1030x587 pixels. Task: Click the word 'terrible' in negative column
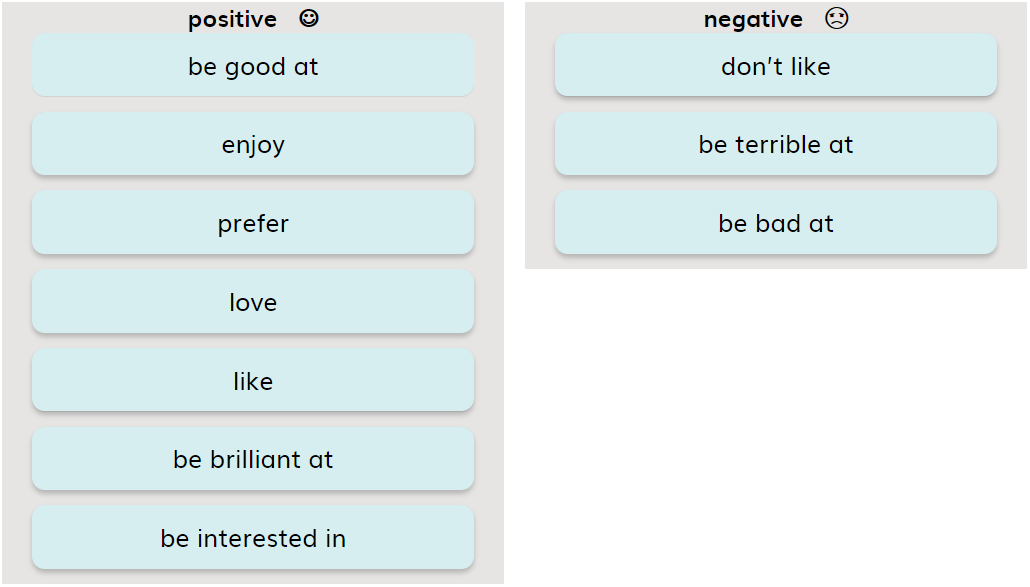tap(778, 144)
